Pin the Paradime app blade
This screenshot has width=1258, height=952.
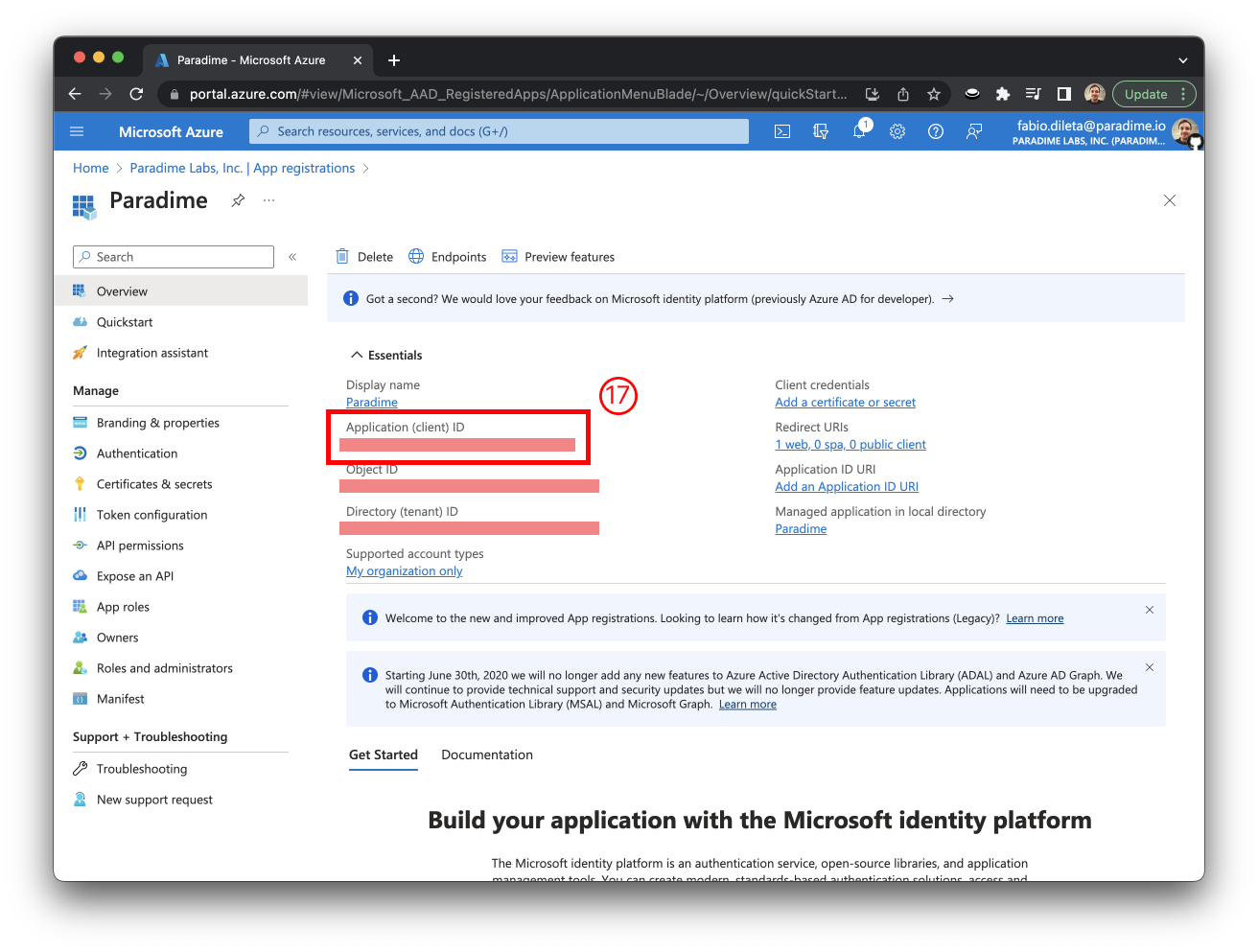click(x=238, y=200)
